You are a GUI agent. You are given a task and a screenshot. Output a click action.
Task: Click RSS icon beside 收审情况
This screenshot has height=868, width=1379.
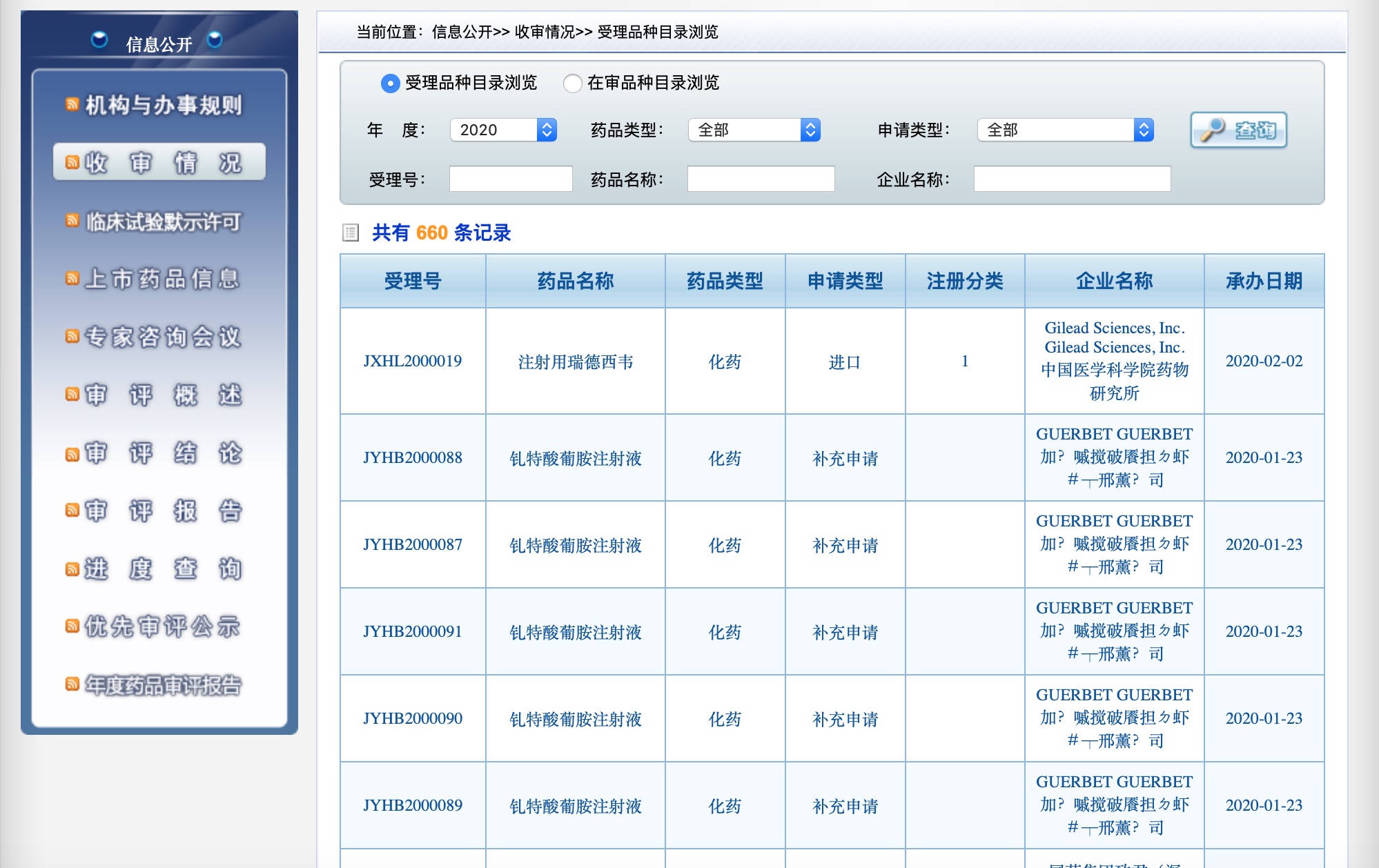tap(72, 163)
